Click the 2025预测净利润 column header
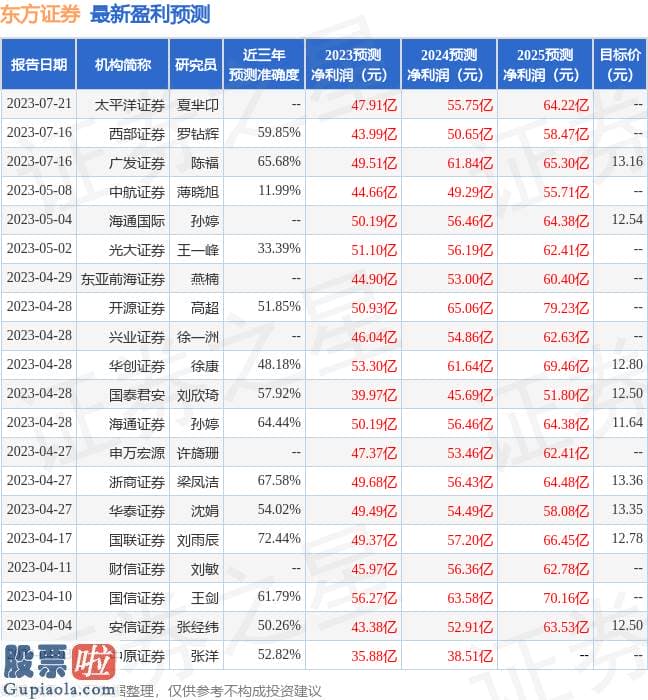The image size is (648, 700). (x=545, y=65)
